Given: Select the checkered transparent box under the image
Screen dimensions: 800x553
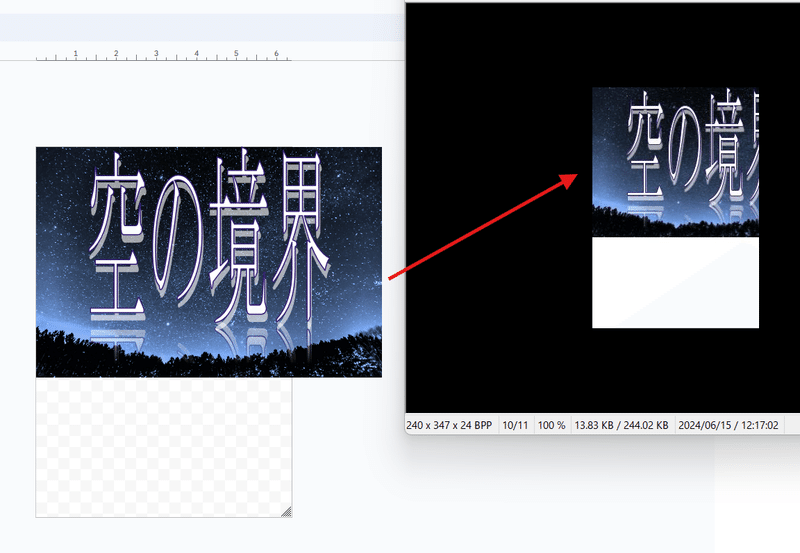Looking at the screenshot, I should click(x=164, y=447).
